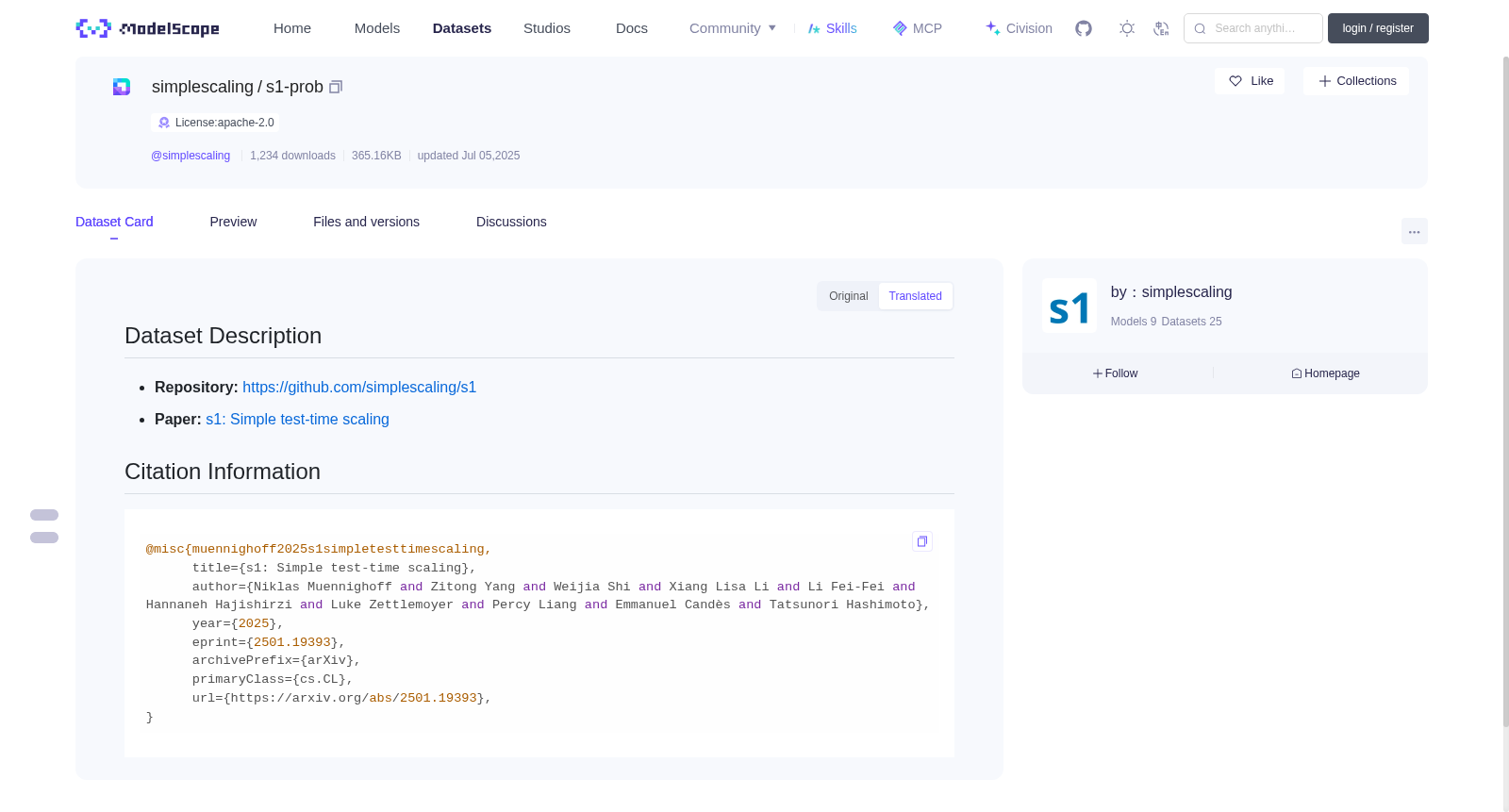1509x812 pixels.
Task: Click the Homepage house icon
Action: [1297, 373]
